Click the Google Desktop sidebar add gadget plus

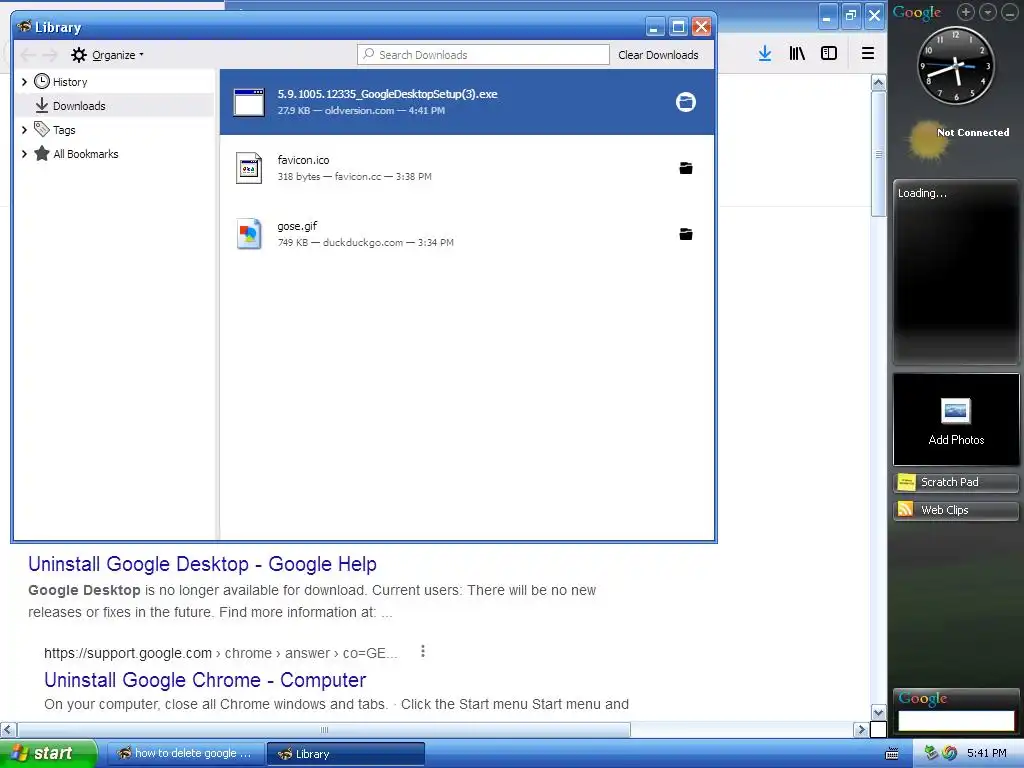[966, 12]
